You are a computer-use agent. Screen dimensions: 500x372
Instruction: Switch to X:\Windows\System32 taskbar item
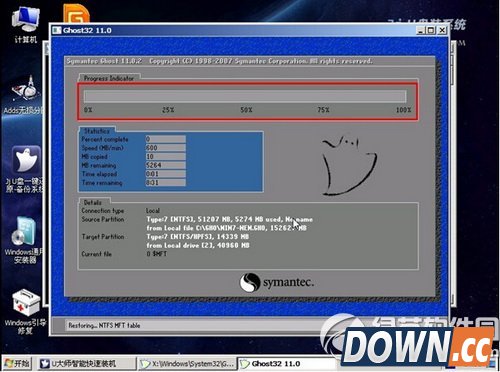point(187,364)
